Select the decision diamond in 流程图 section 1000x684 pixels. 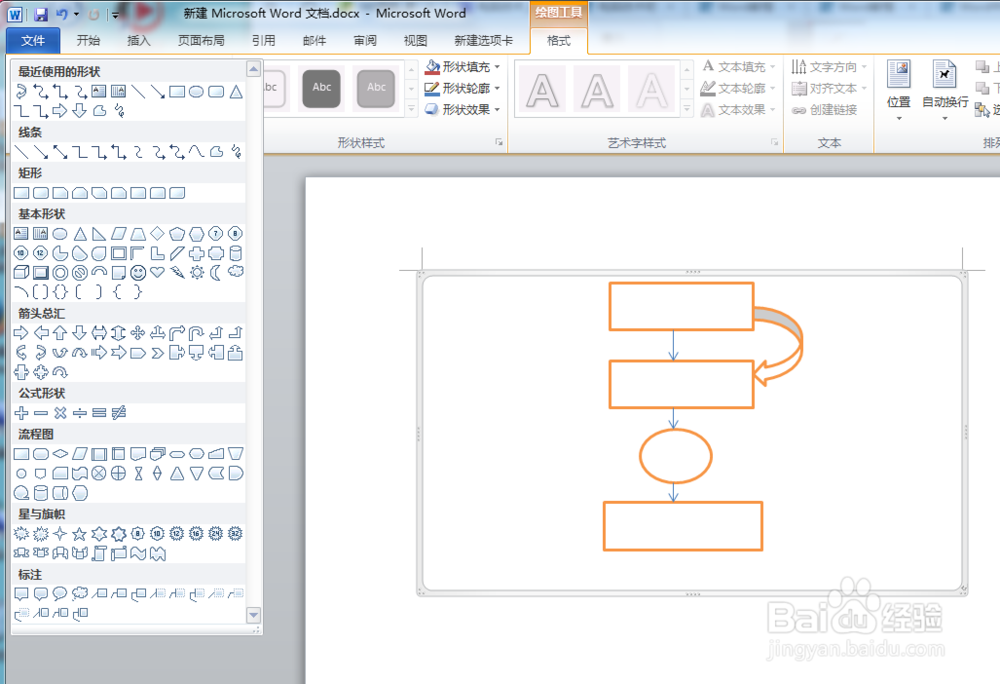60,454
